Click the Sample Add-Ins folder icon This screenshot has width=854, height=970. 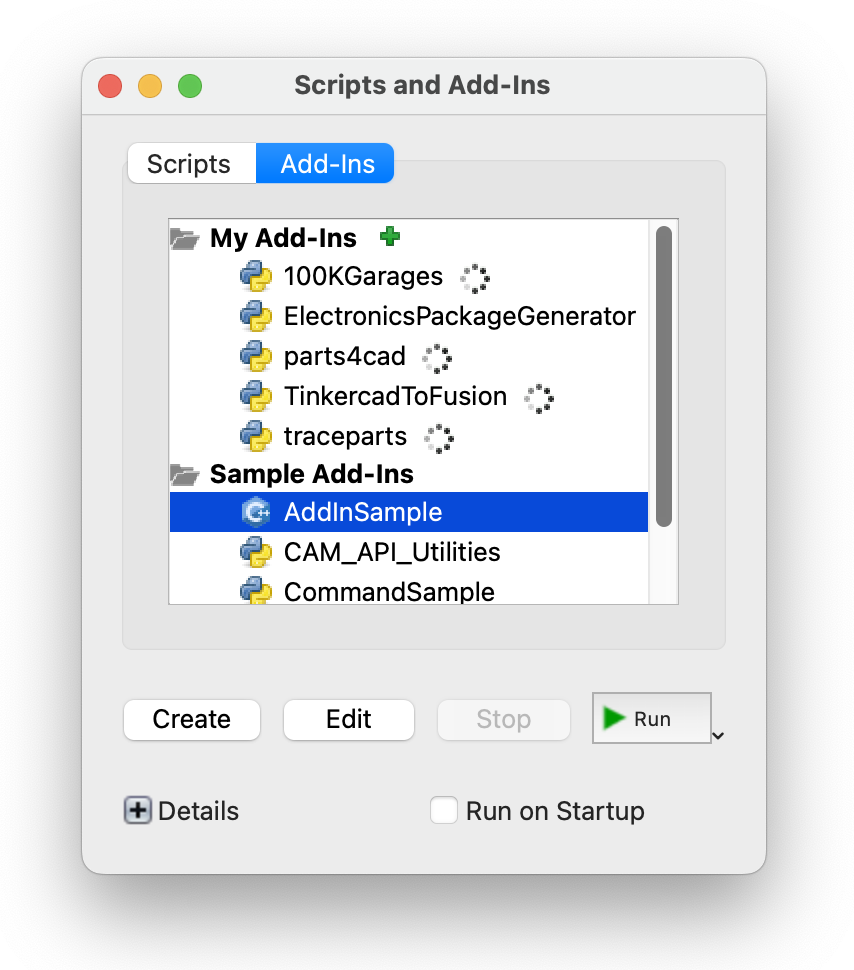pyautogui.click(x=185, y=474)
